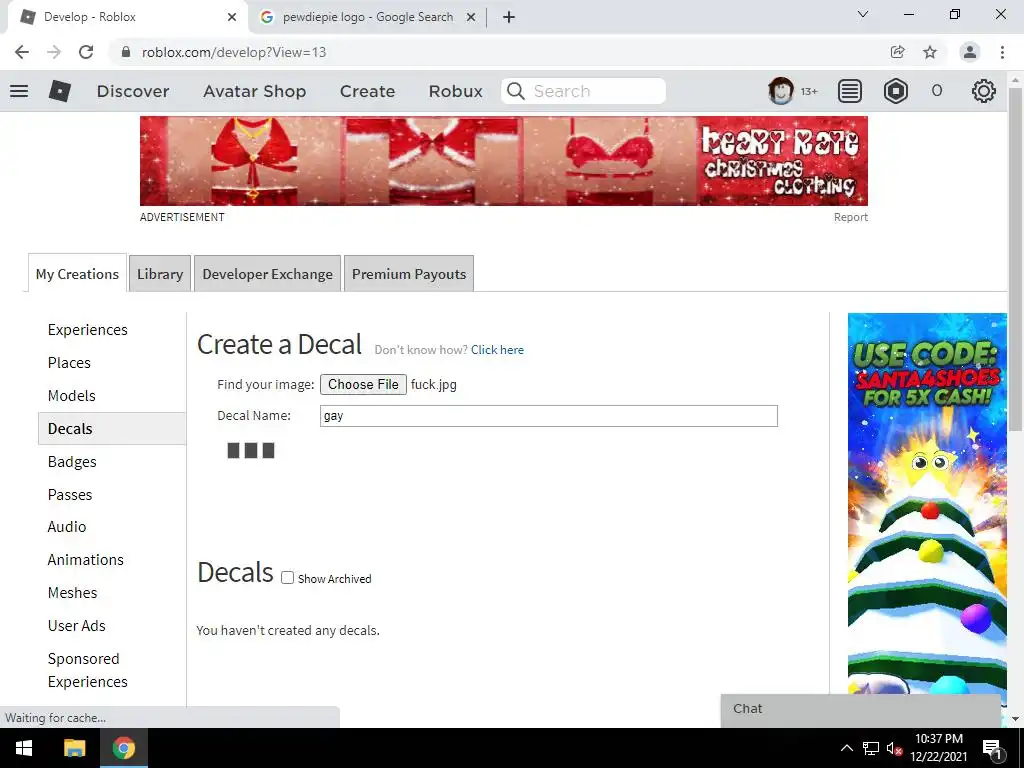The width and height of the screenshot is (1024, 768).
Task: Open Avatar Shop in navigation
Action: pyautogui.click(x=254, y=91)
